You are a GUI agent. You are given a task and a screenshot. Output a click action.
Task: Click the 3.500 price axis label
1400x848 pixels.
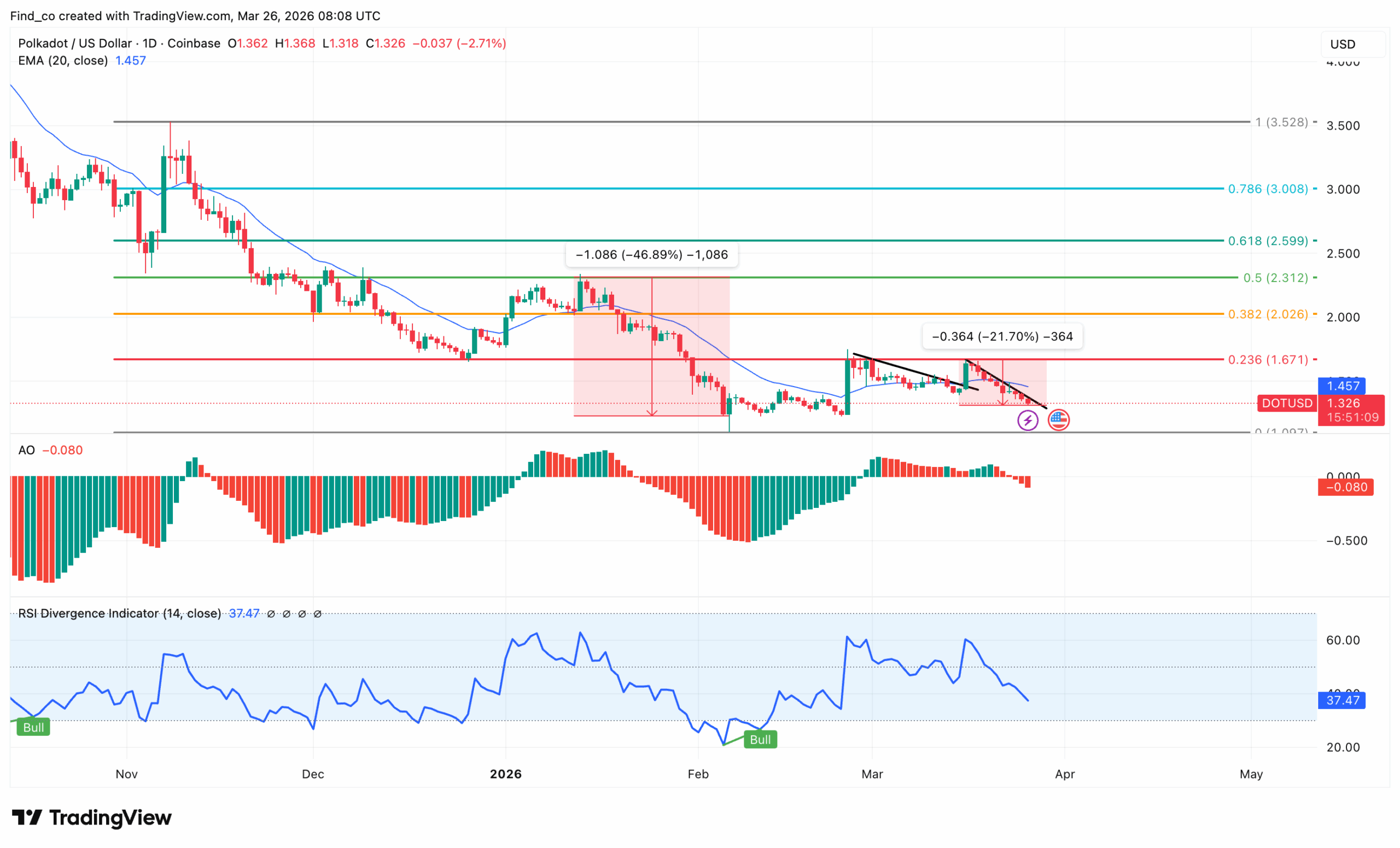tap(1343, 126)
